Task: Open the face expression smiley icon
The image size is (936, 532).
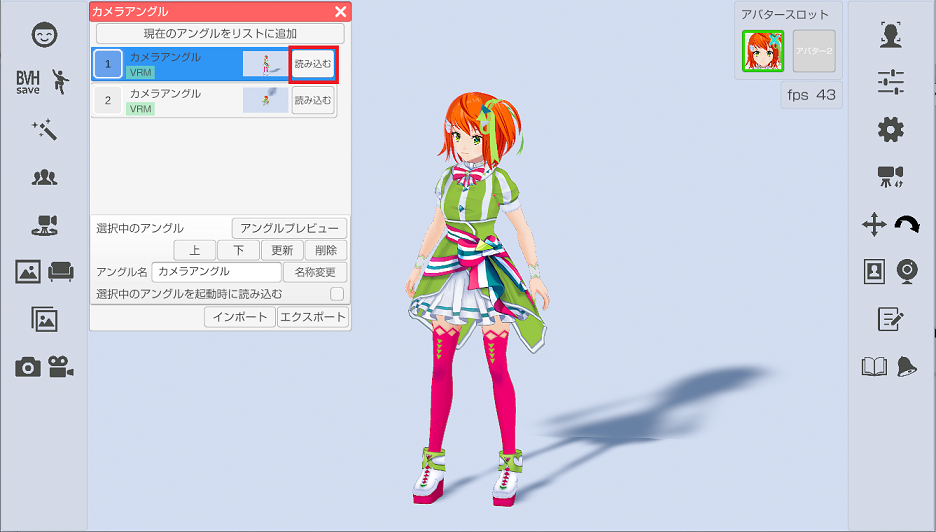Action: click(45, 35)
